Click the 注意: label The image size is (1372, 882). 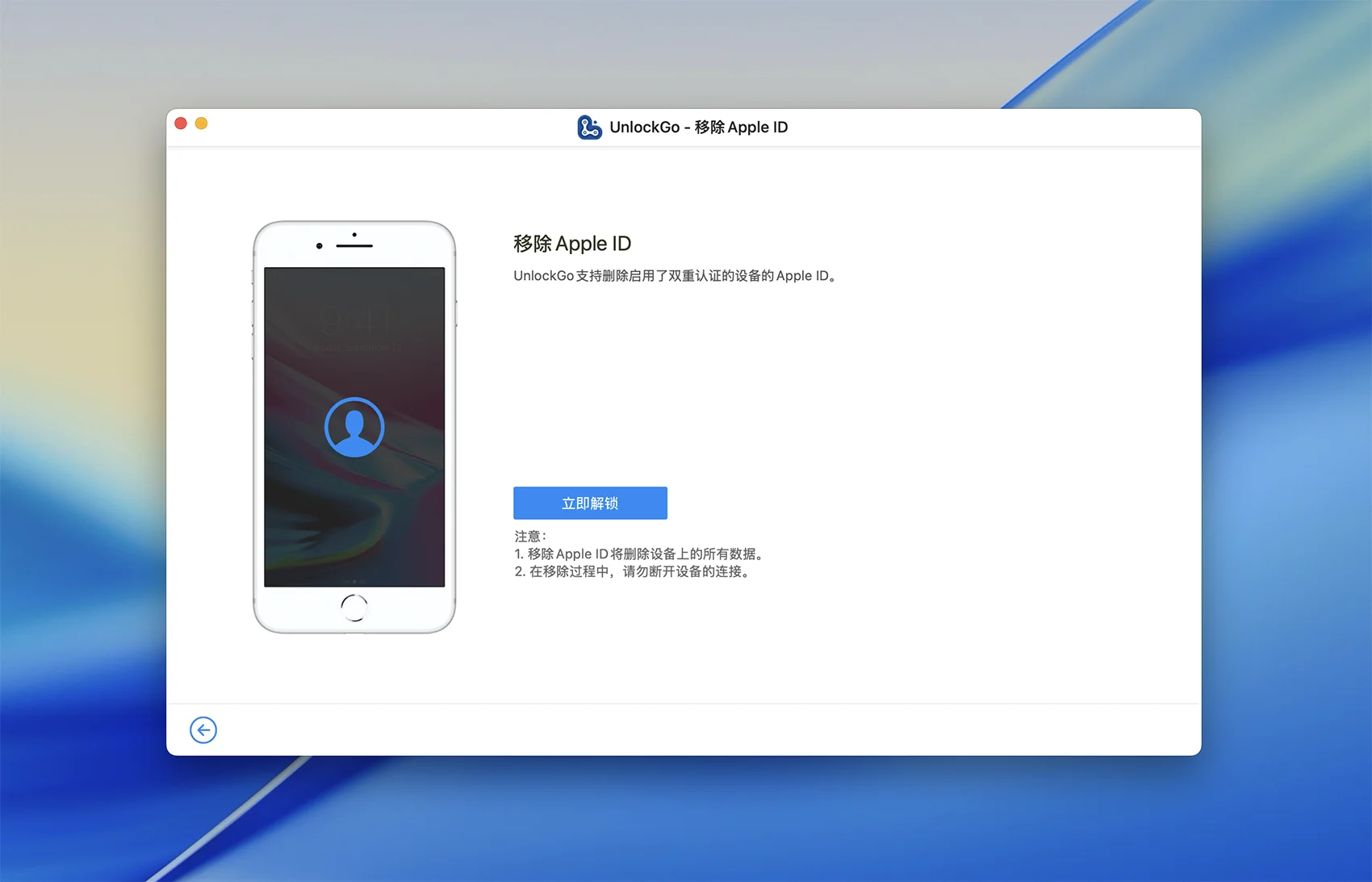point(530,536)
